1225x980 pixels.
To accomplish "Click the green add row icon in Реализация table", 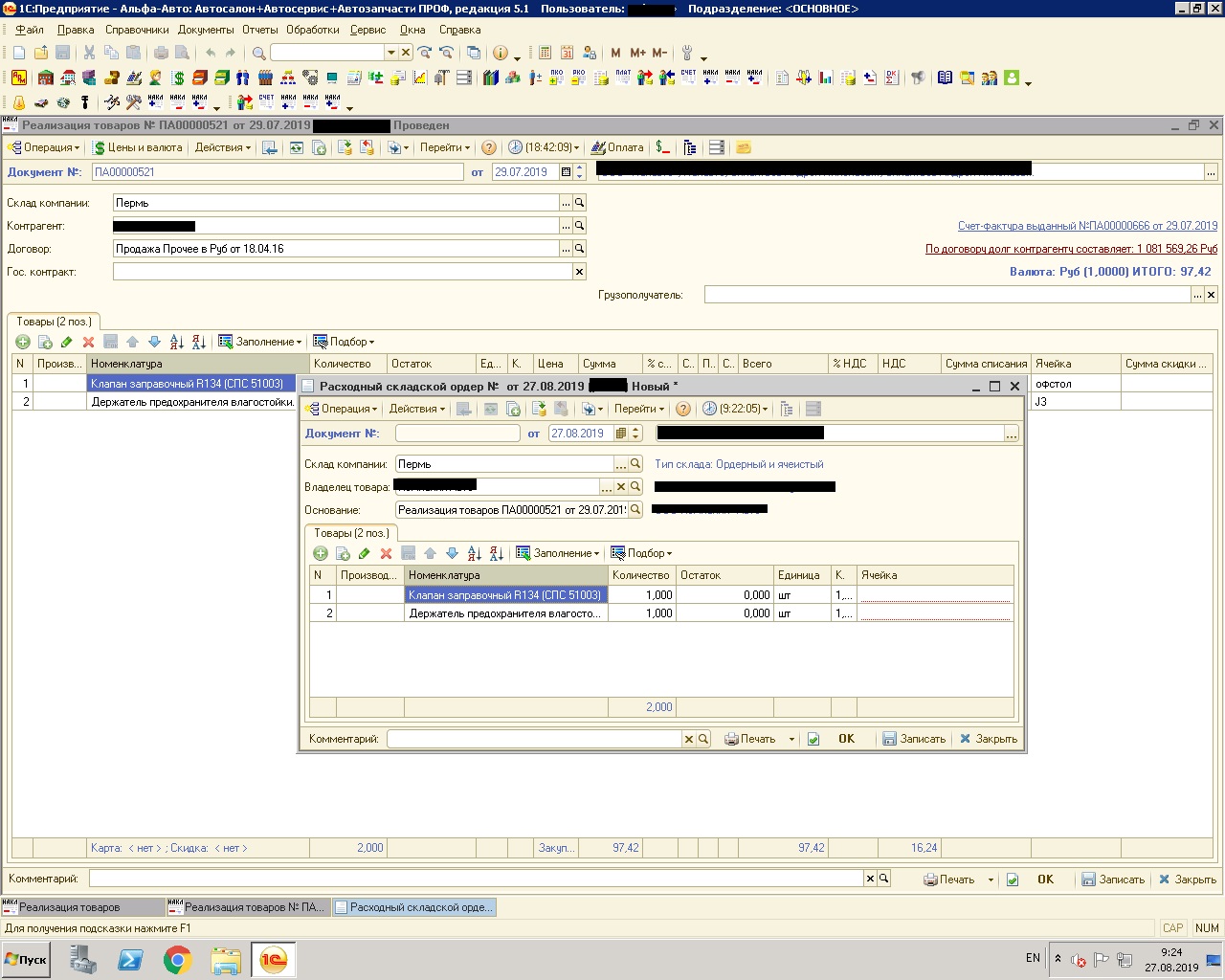I will point(23,342).
